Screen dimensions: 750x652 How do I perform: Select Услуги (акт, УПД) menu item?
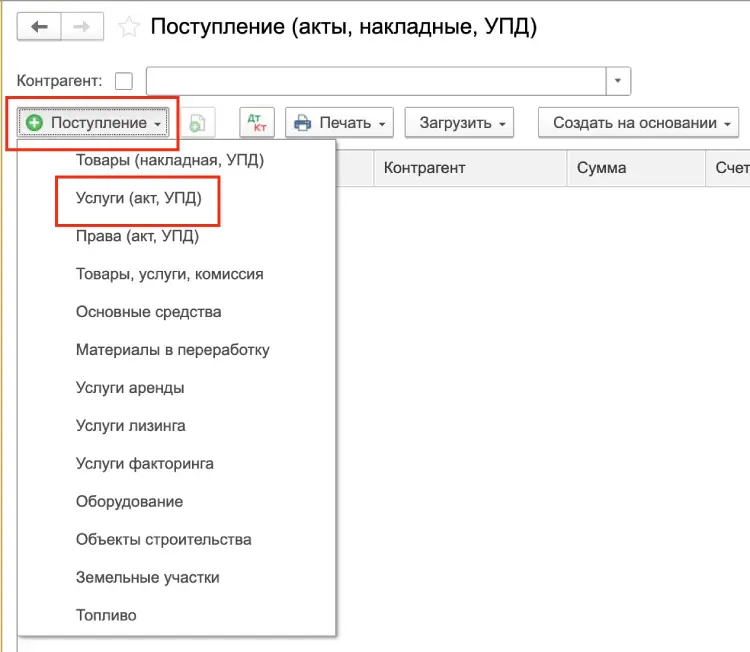tap(139, 198)
